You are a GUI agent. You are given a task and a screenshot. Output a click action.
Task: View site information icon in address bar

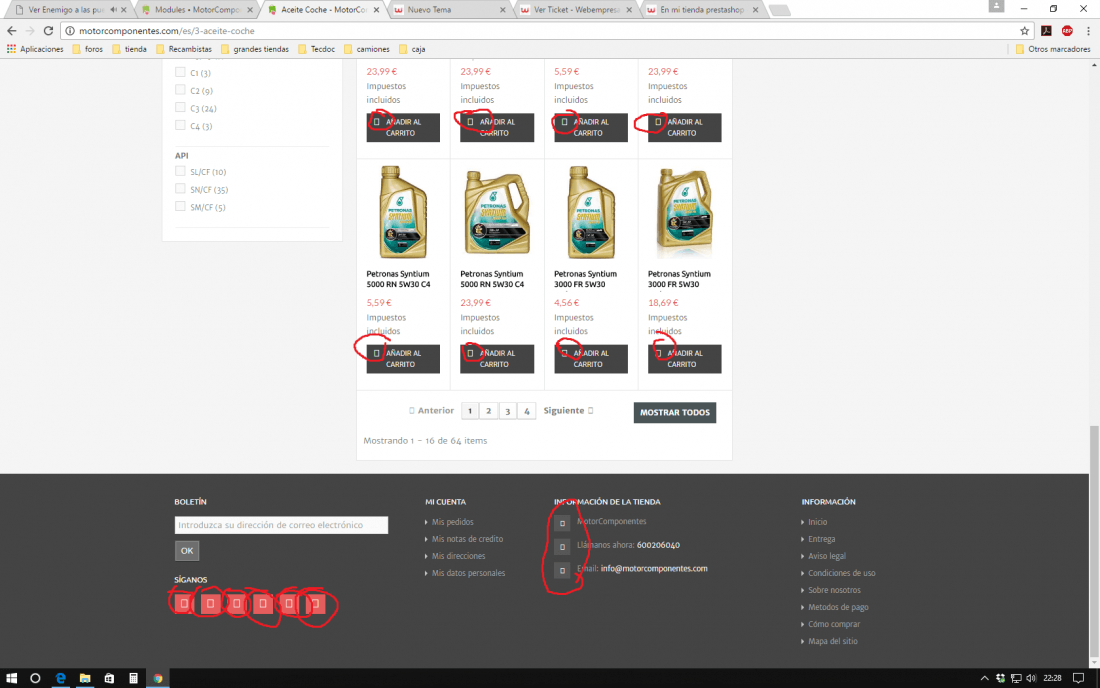click(x=70, y=31)
